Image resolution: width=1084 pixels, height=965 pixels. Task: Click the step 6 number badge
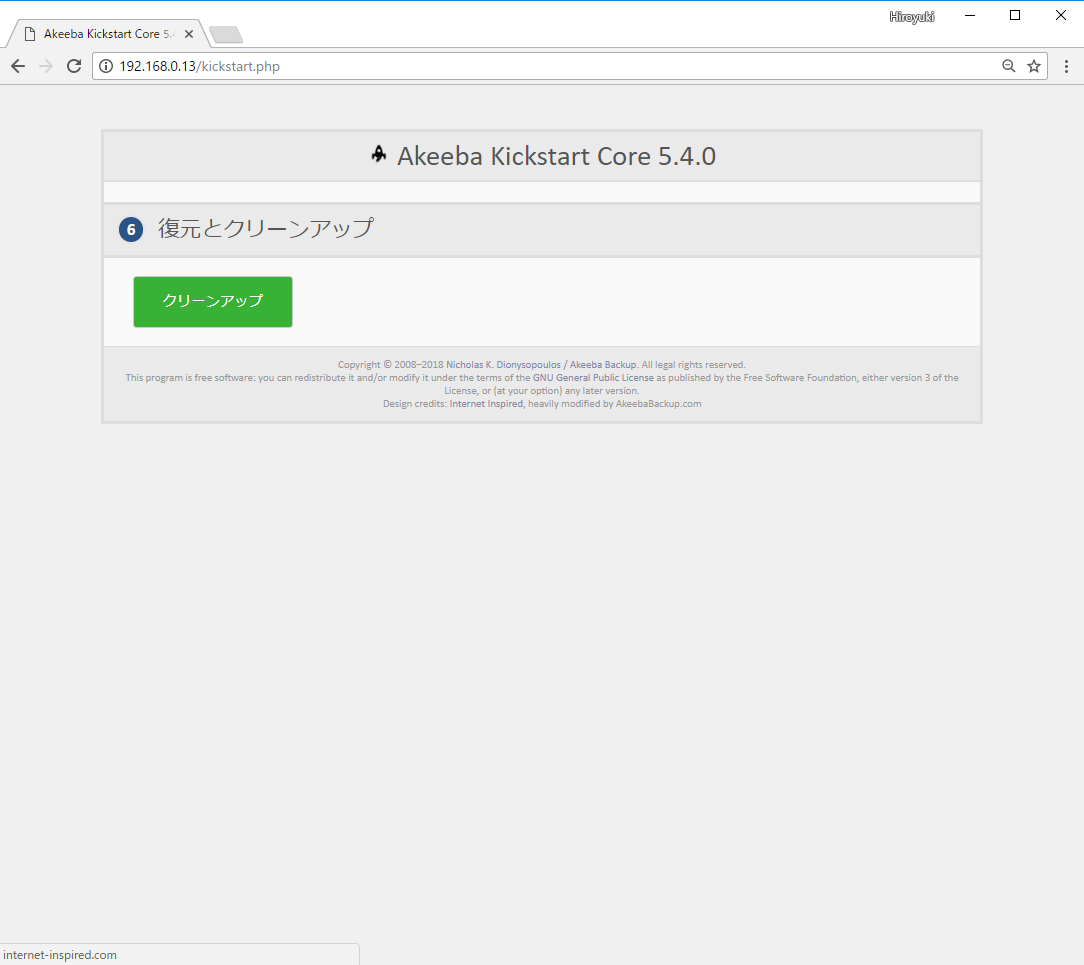click(131, 229)
